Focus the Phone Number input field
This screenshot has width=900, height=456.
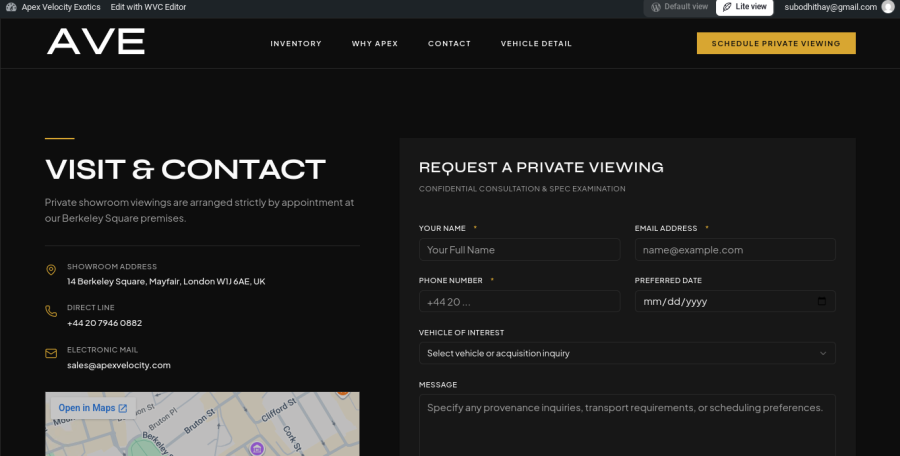click(519, 302)
